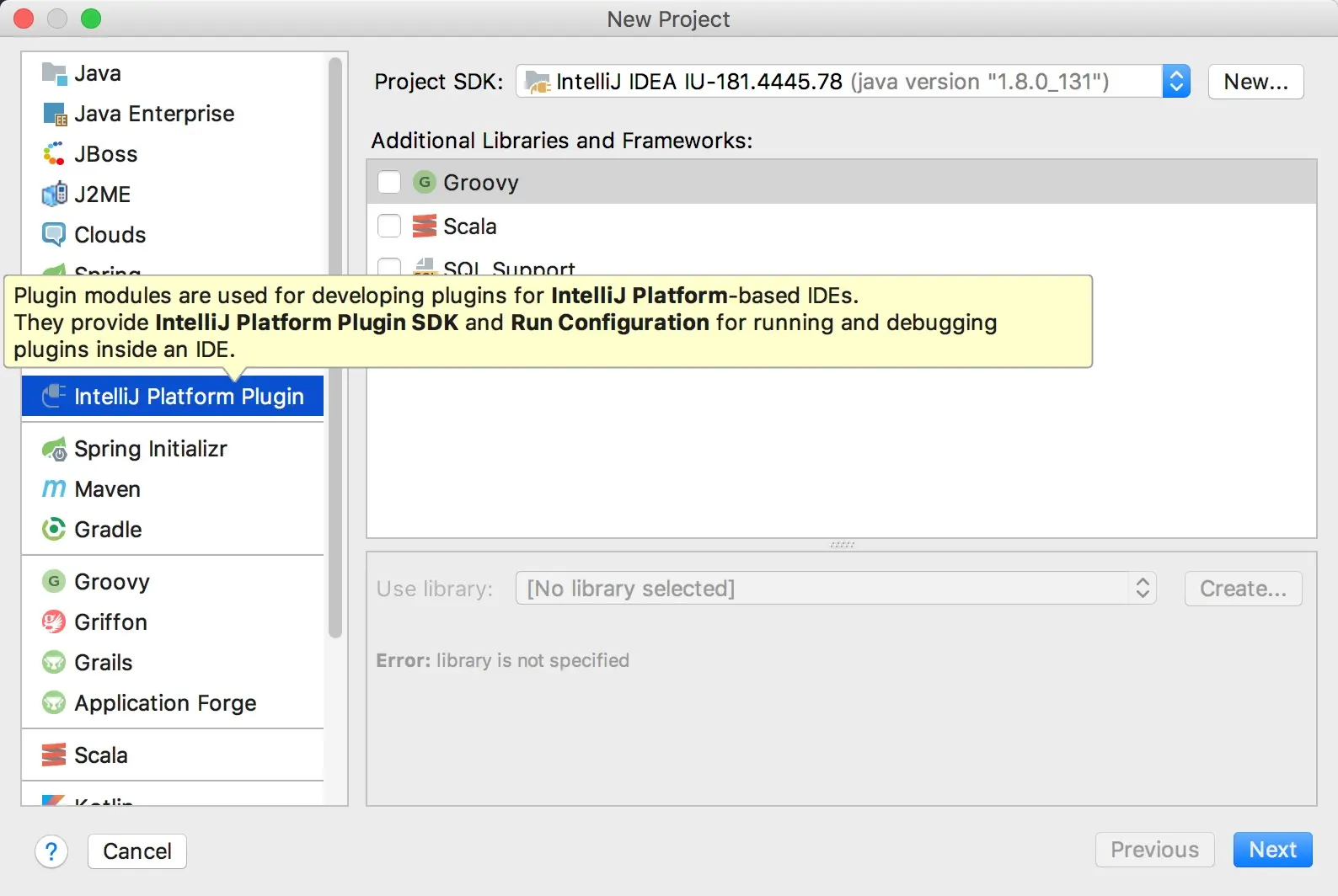Choose the JBoss project type icon

click(x=54, y=154)
